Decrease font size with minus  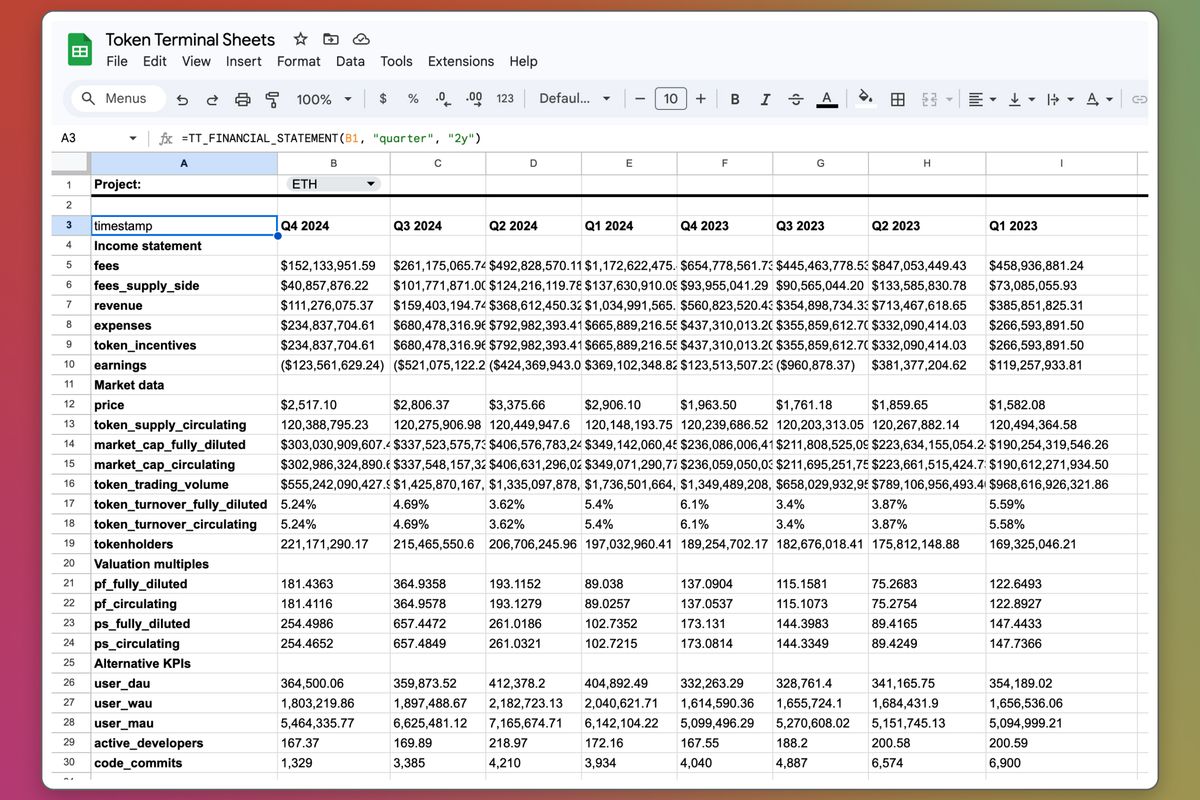click(x=639, y=99)
